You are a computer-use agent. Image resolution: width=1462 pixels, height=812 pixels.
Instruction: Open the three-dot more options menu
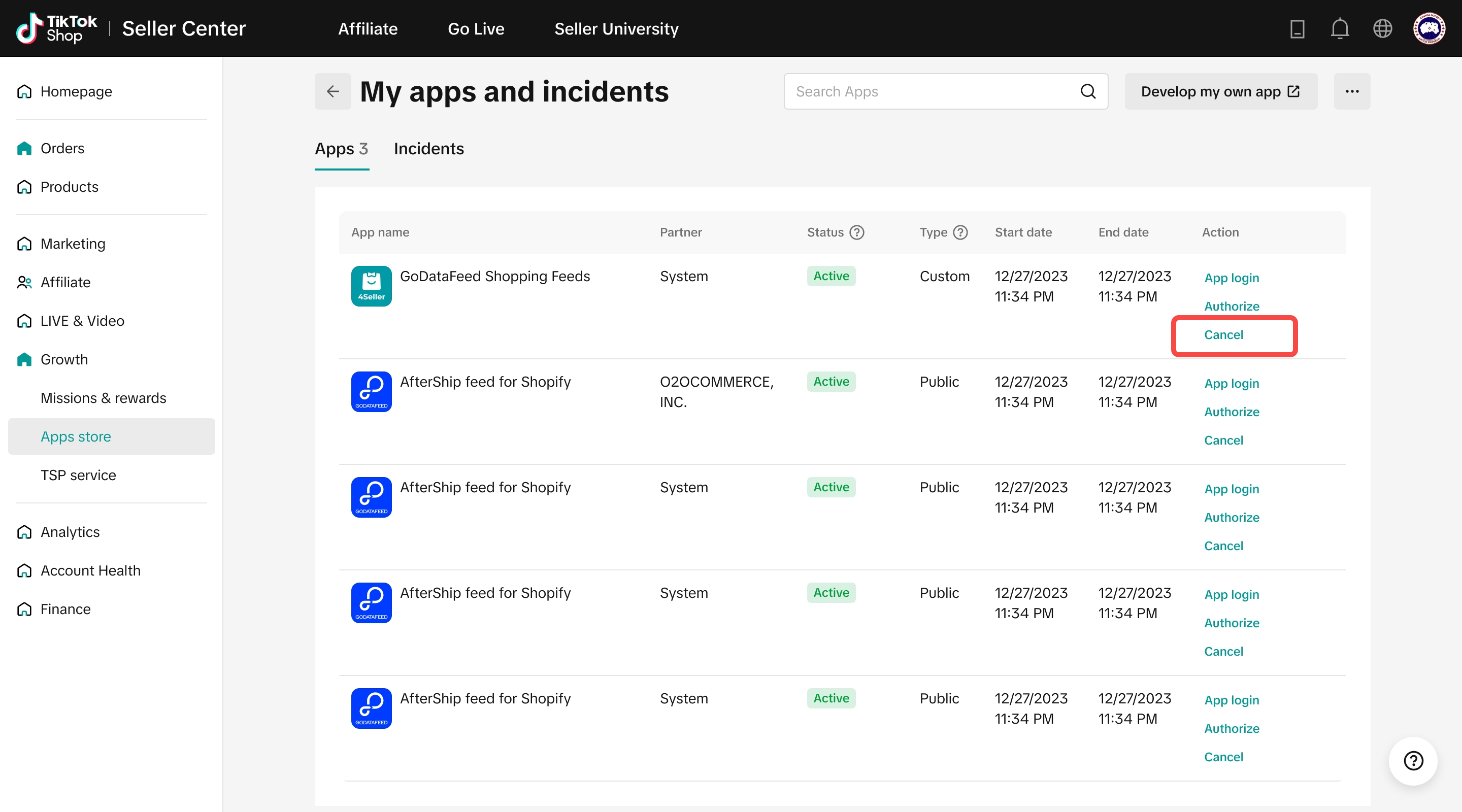click(1352, 91)
